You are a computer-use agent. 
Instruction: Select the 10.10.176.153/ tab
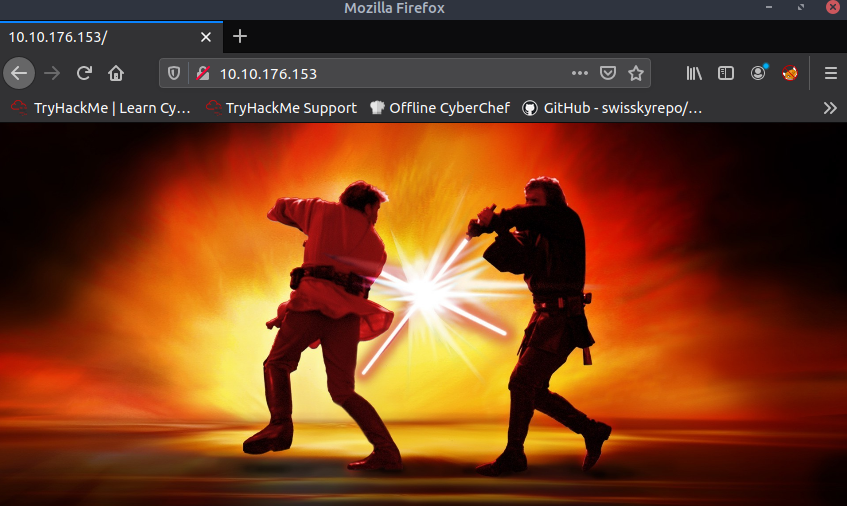tap(111, 37)
